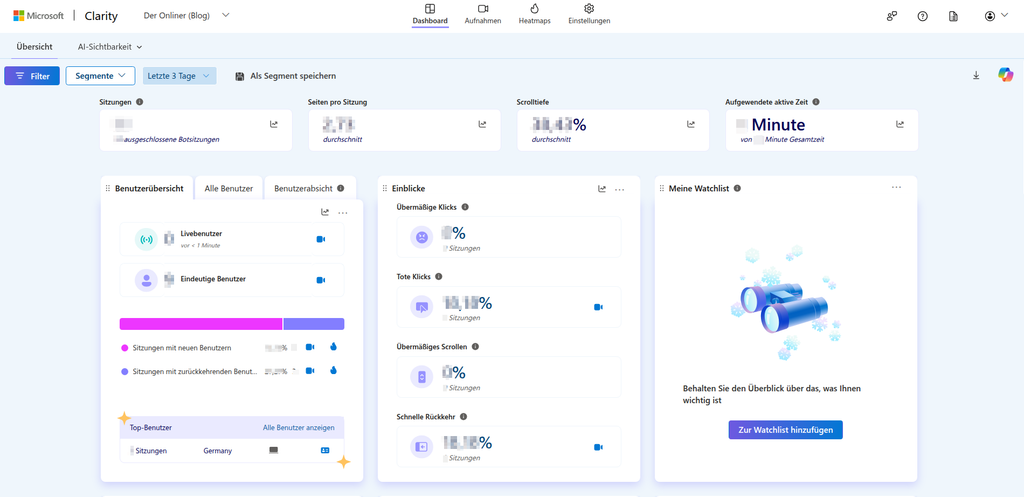Open the documents icon in the header
The width and height of the screenshot is (1024, 497).
click(x=953, y=16)
